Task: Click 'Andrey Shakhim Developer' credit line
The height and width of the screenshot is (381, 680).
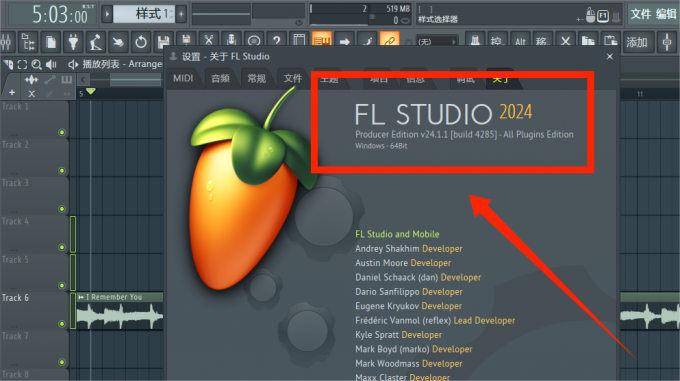Action: [x=409, y=249]
